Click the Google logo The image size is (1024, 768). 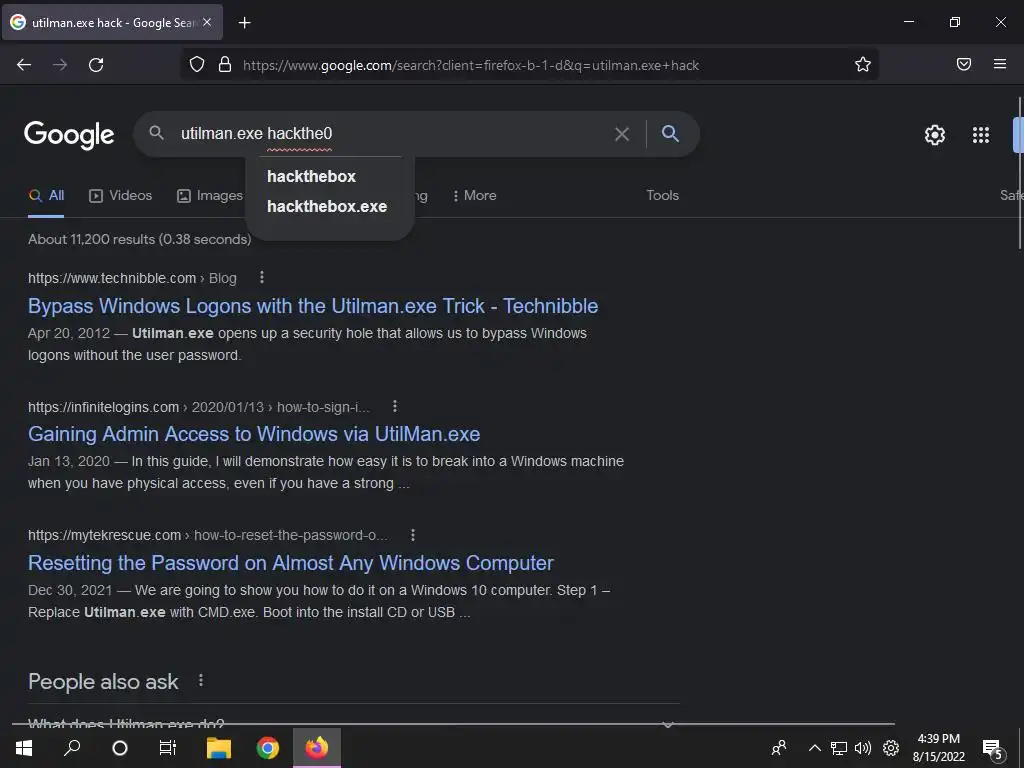[69, 135]
